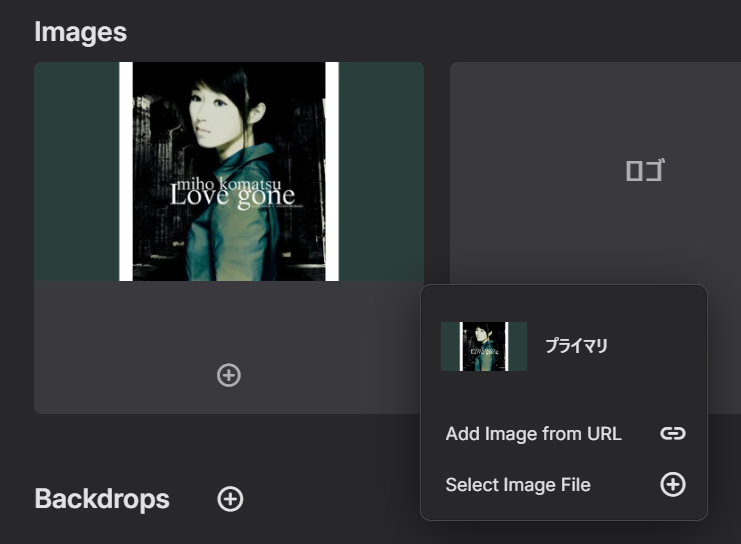Choose the "Select Image File" menu entry
The image size is (741, 544).
(x=518, y=485)
